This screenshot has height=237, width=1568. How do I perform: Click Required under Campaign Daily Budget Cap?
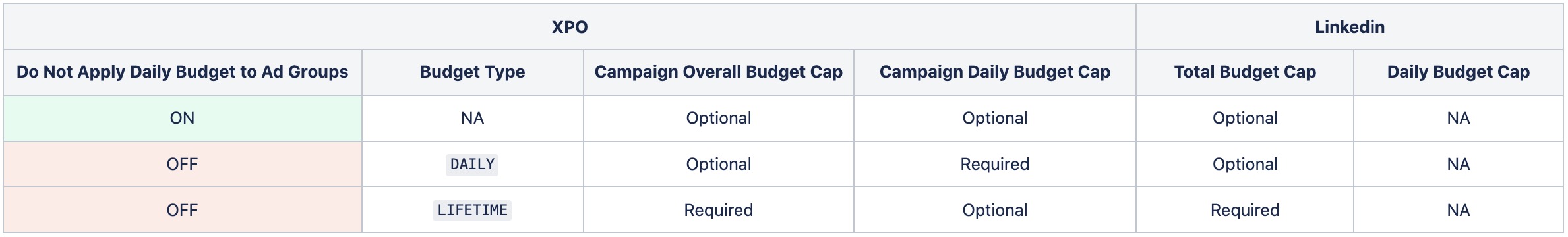pyautogui.click(x=995, y=164)
